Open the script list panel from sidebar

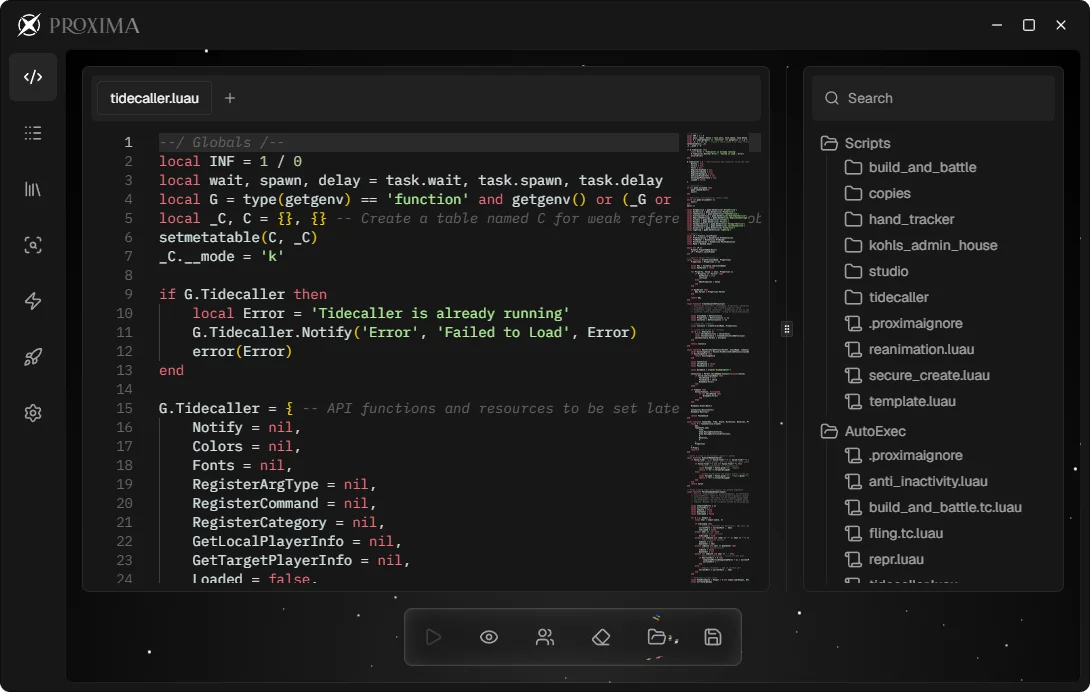point(33,133)
